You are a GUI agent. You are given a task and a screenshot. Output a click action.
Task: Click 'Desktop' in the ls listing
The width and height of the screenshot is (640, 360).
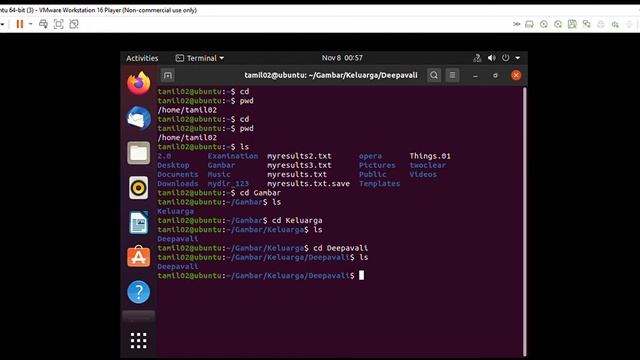pos(173,165)
